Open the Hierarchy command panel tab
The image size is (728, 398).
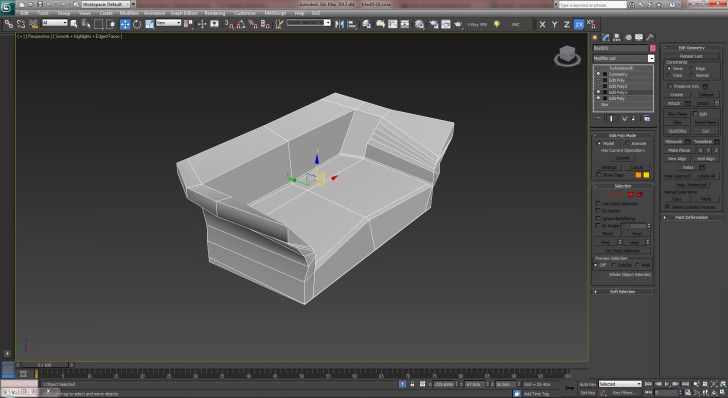[x=617, y=37]
